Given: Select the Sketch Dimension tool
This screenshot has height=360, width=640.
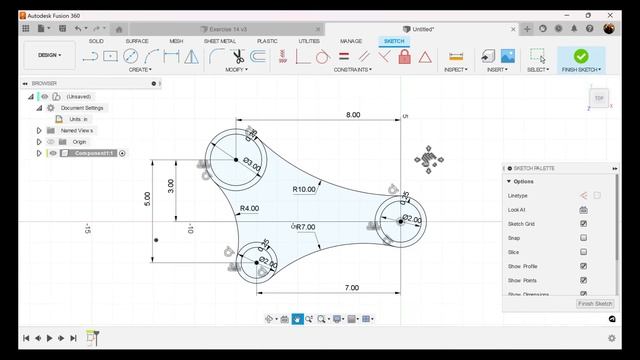Looking at the screenshot, I should pos(171,56).
